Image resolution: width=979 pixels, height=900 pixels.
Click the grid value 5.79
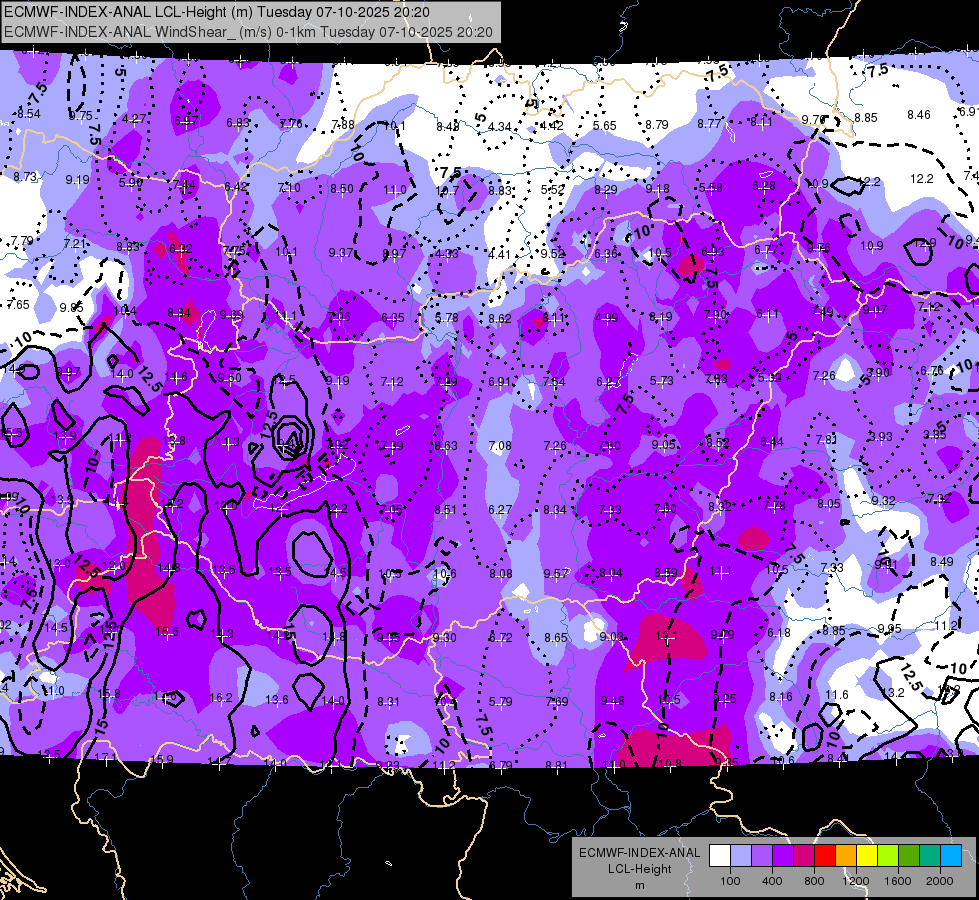coord(501,702)
